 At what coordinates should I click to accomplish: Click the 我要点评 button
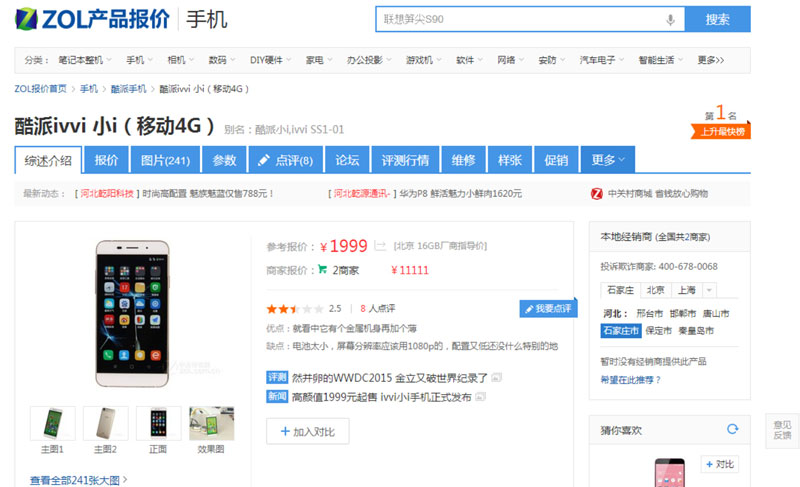[548, 309]
